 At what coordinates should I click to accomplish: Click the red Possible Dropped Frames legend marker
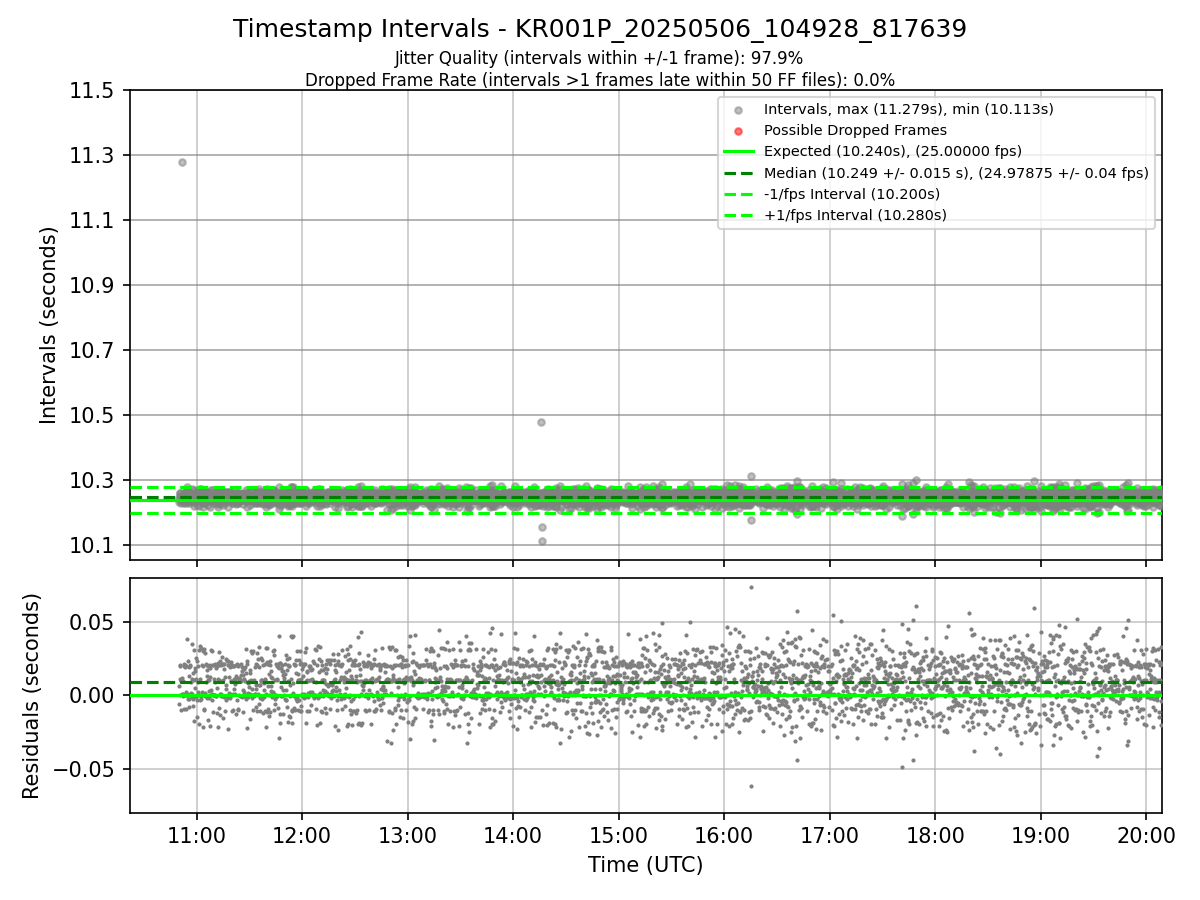tap(738, 131)
